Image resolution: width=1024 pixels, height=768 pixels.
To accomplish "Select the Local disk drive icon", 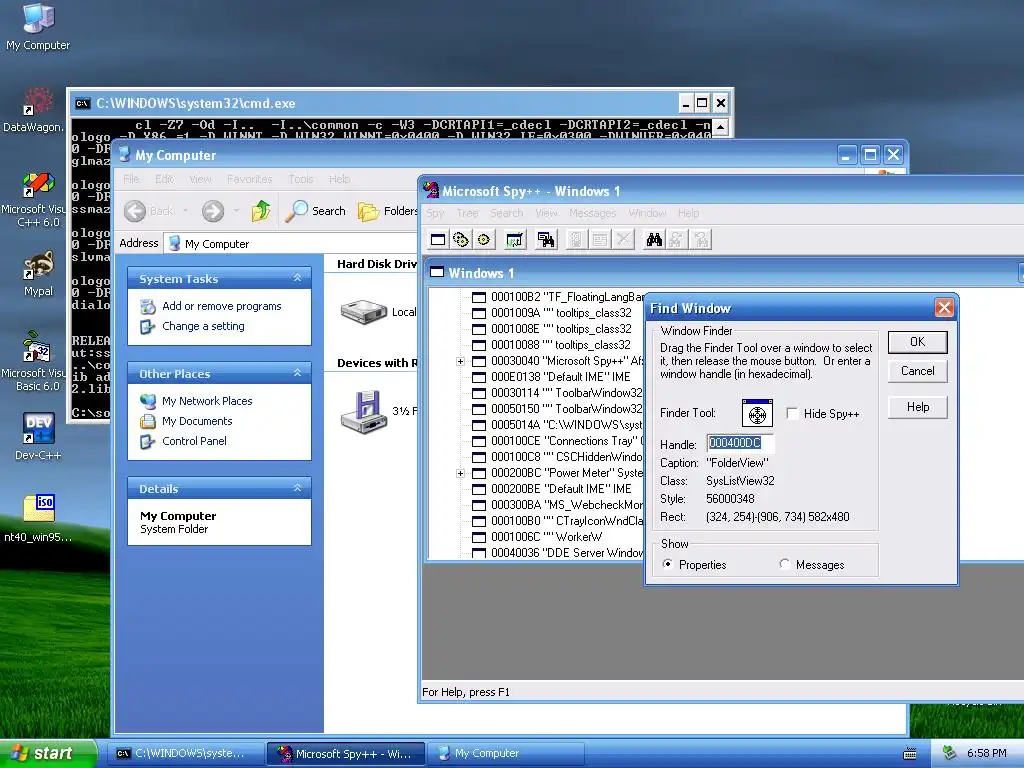I will point(364,312).
